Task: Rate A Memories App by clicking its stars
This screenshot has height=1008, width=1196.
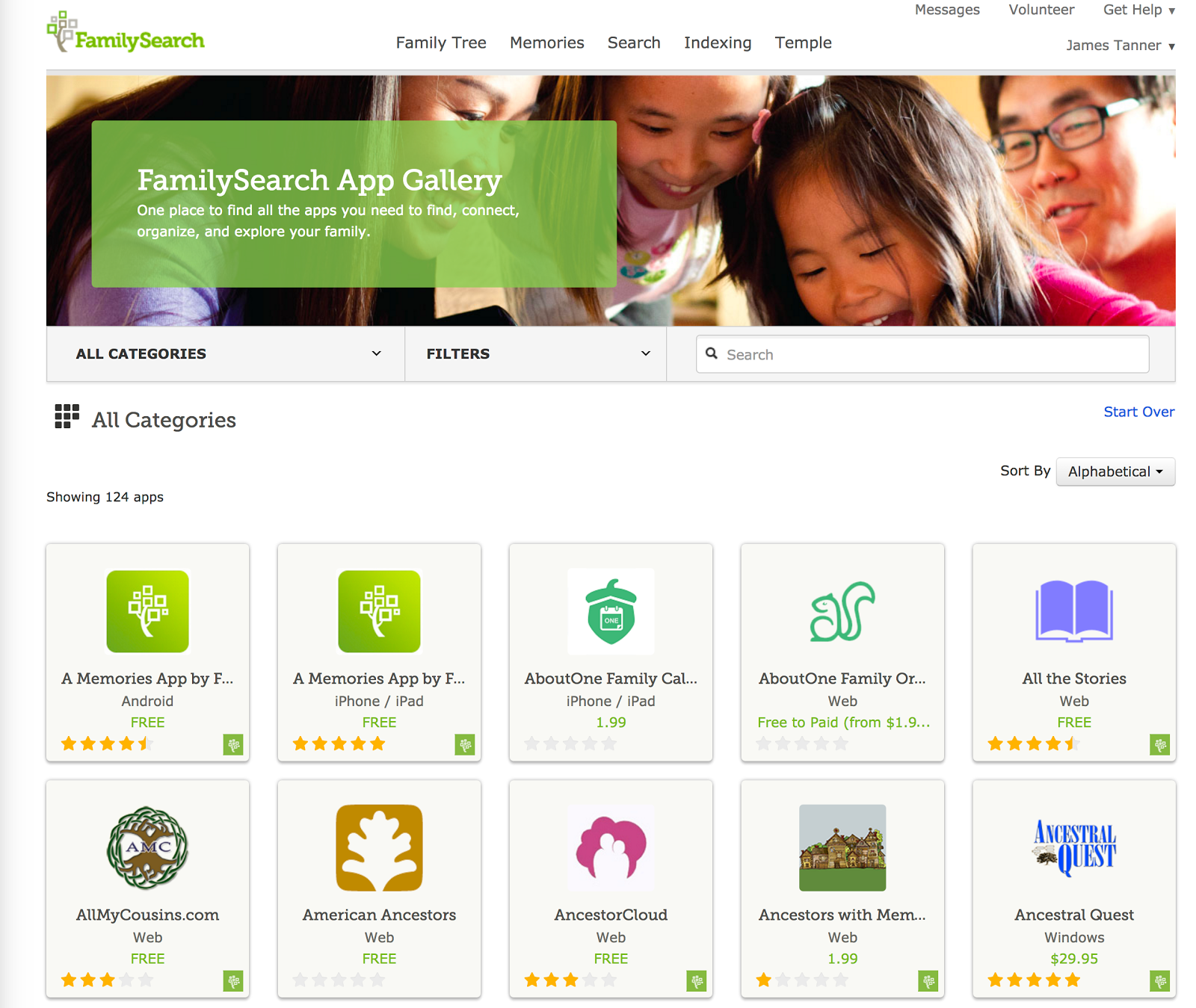Action: pos(107,743)
